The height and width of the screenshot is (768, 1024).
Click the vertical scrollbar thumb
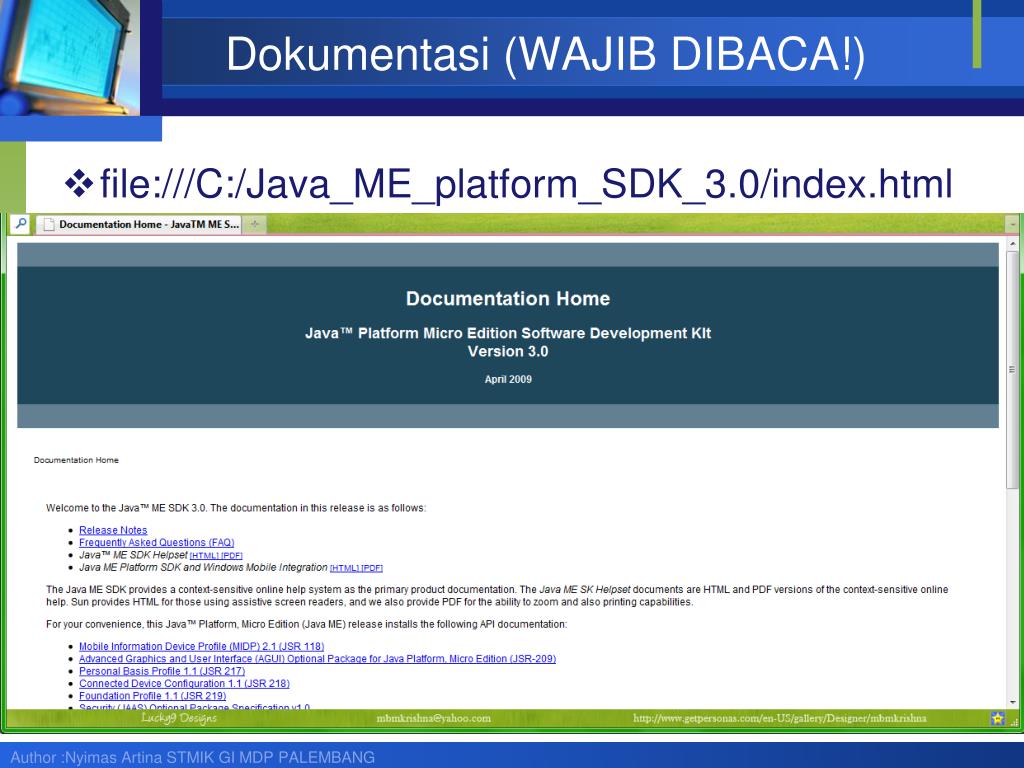(x=1013, y=369)
